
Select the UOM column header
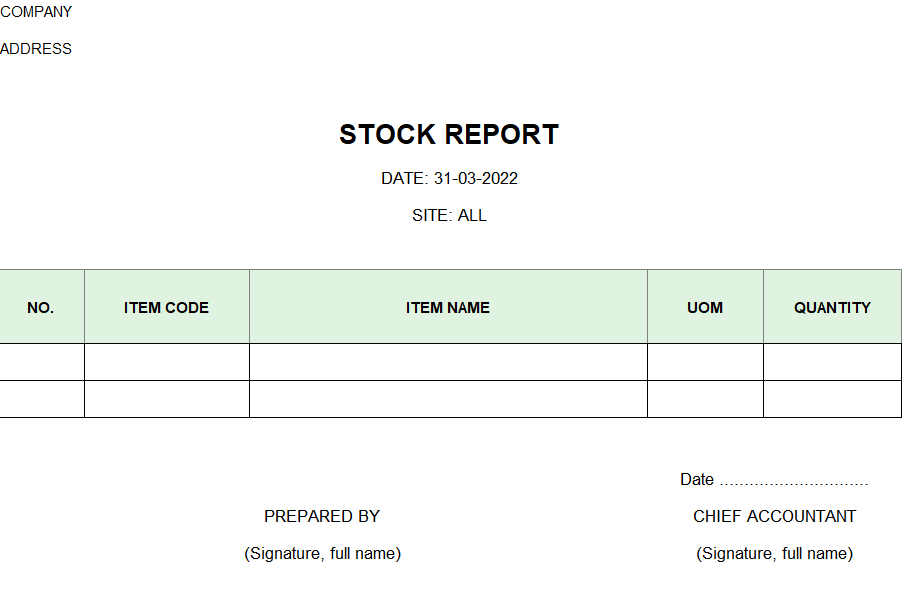point(705,307)
